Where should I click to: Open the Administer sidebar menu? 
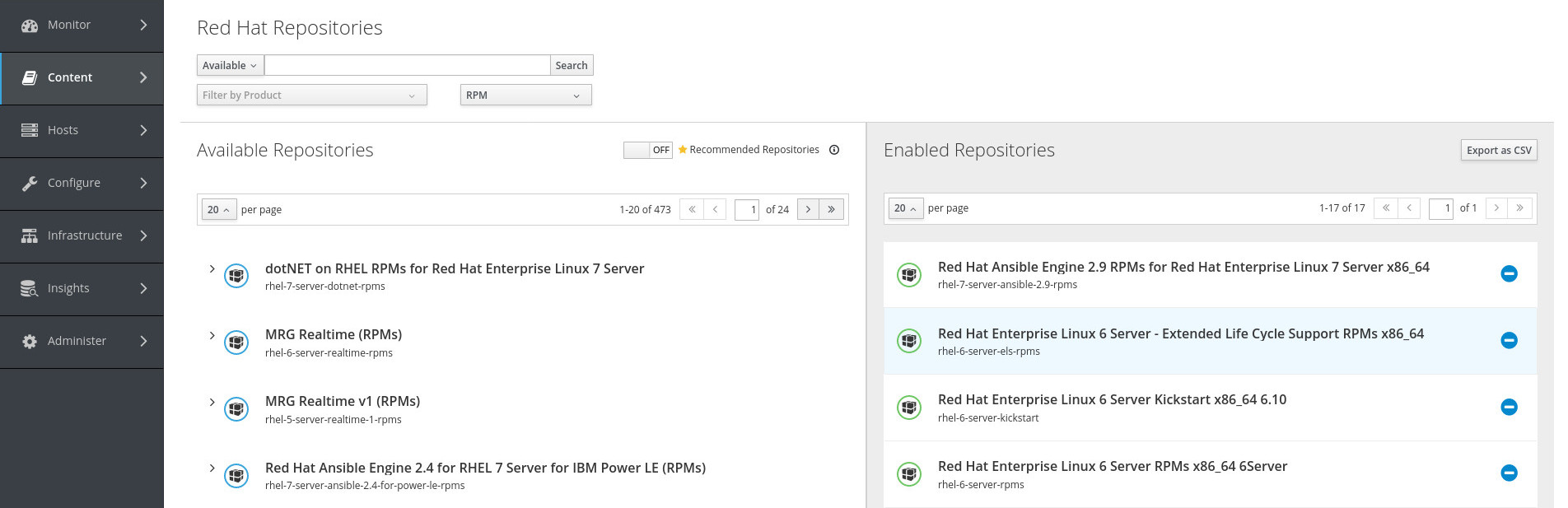pyautogui.click(x=82, y=341)
